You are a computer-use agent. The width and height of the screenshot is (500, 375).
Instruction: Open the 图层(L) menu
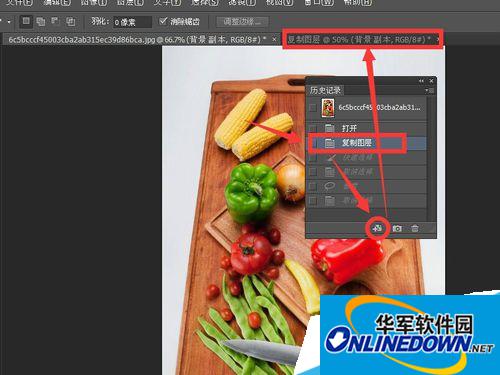(130, 3)
